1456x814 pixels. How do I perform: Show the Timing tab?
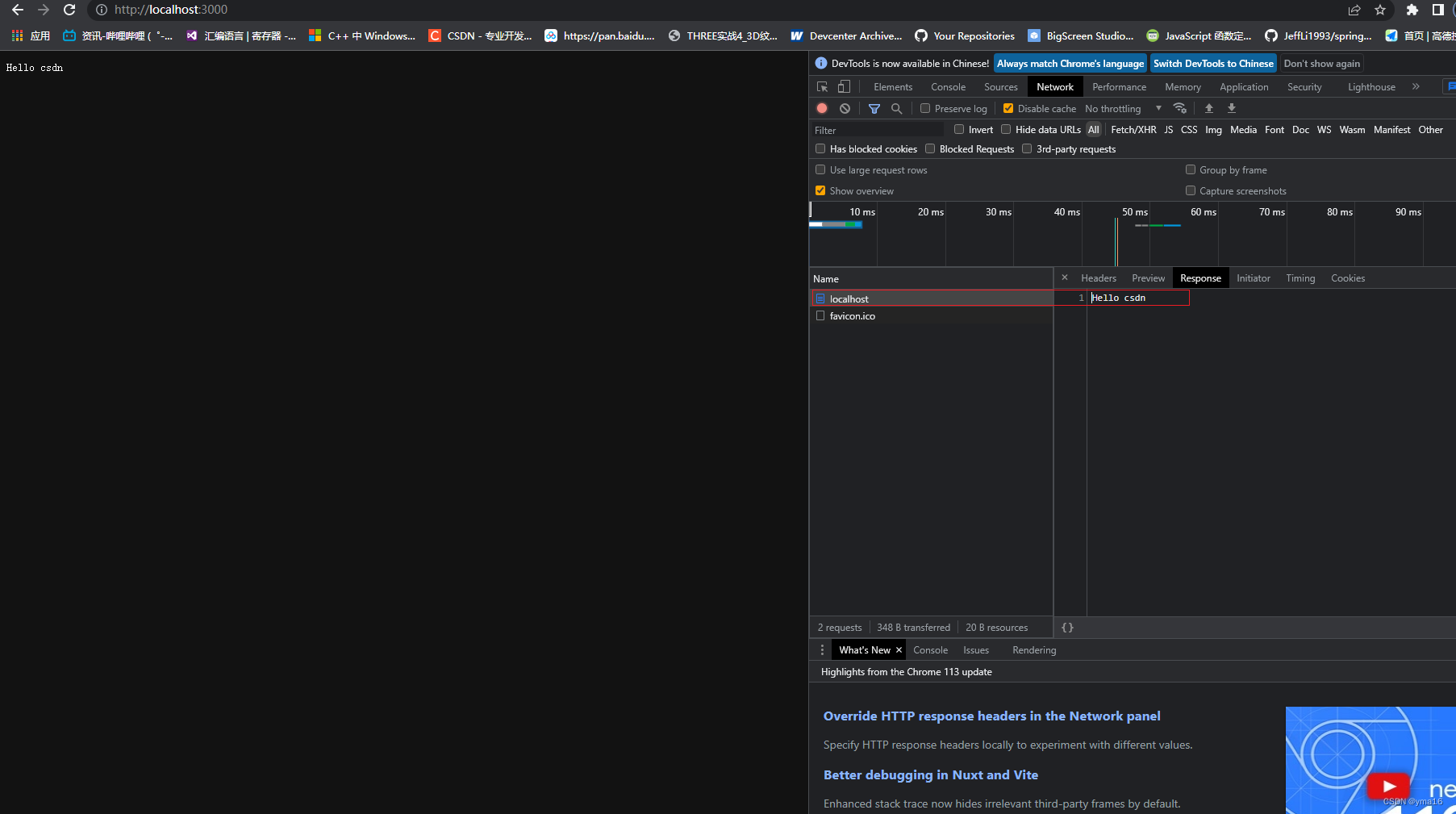[1300, 278]
